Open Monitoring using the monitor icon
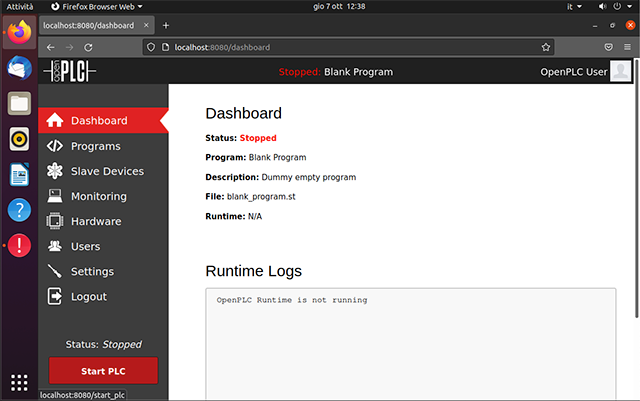Viewport: 640px width, 401px height. tap(55, 196)
